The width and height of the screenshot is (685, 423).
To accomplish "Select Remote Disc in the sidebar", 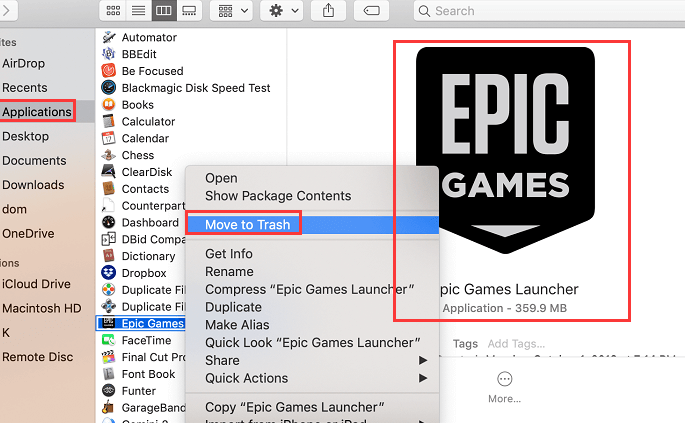I will point(38,357).
